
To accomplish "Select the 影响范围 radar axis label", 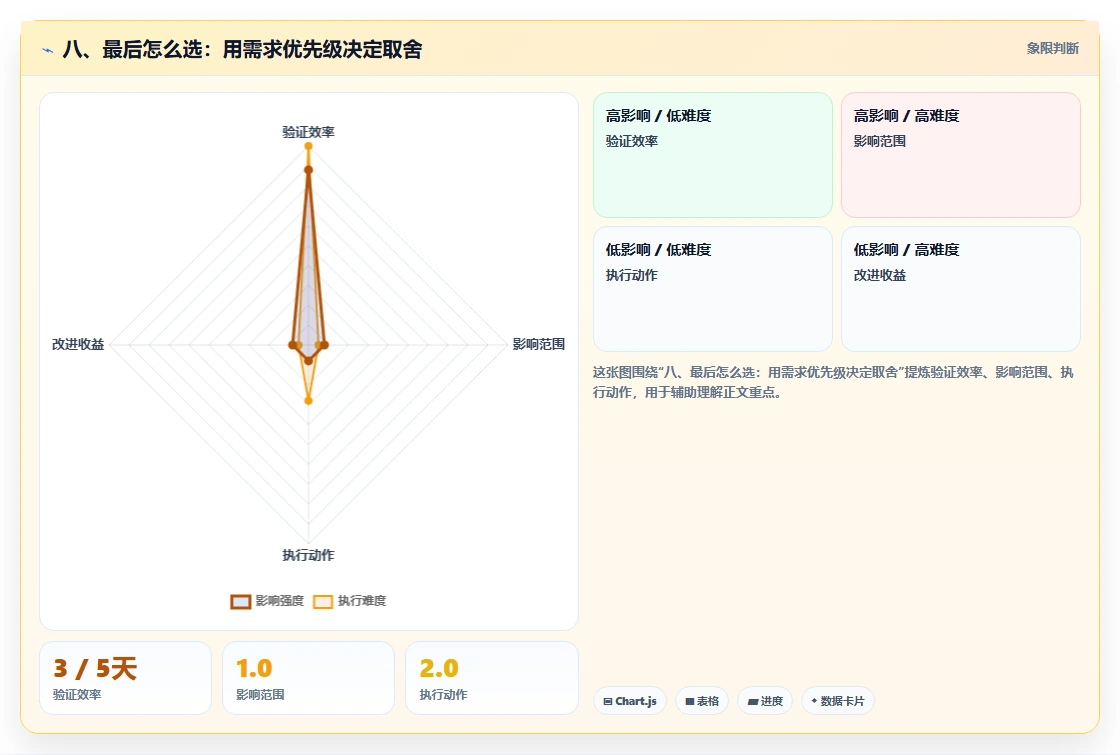I will click(539, 344).
